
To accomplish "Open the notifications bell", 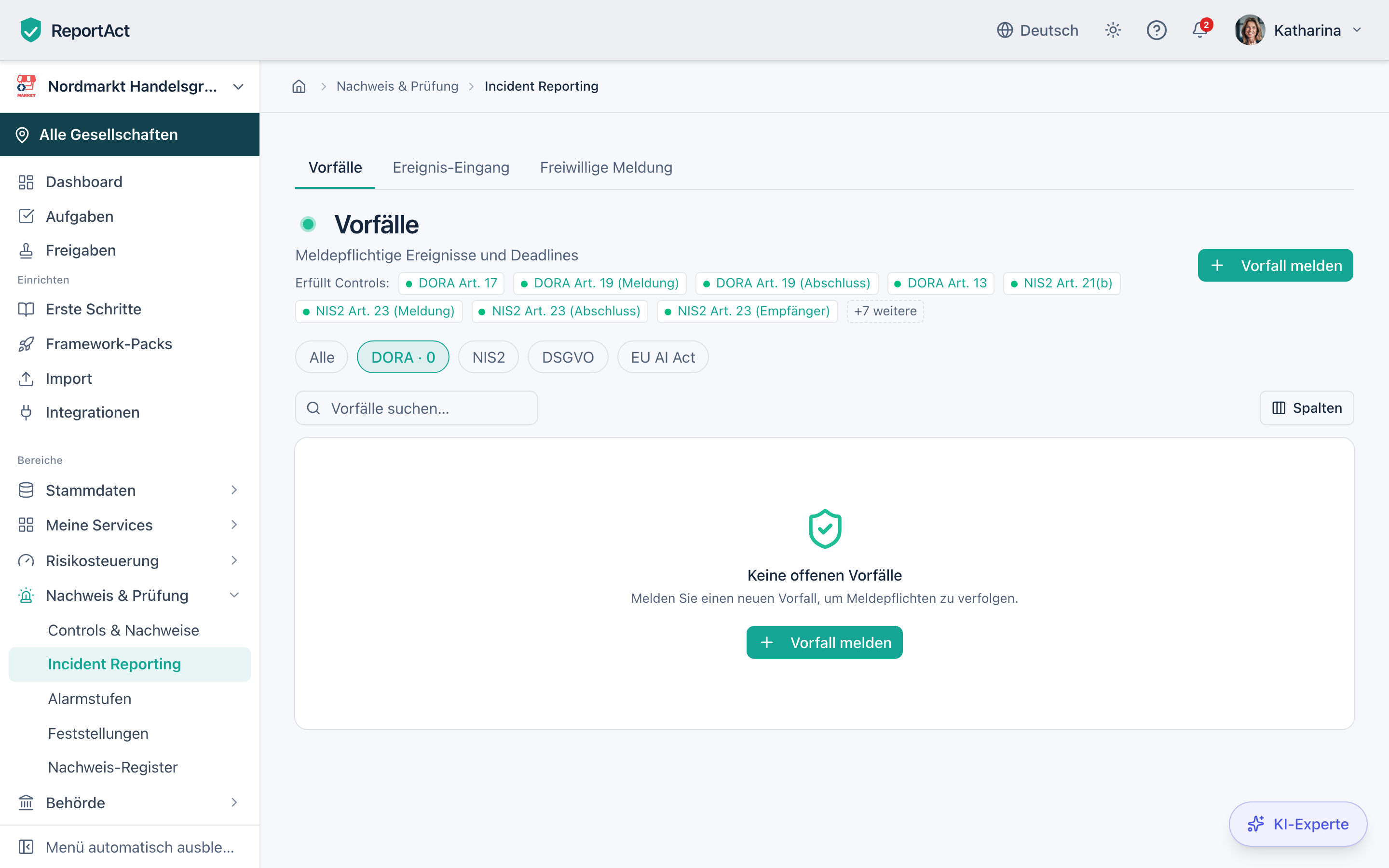I will click(x=1200, y=30).
